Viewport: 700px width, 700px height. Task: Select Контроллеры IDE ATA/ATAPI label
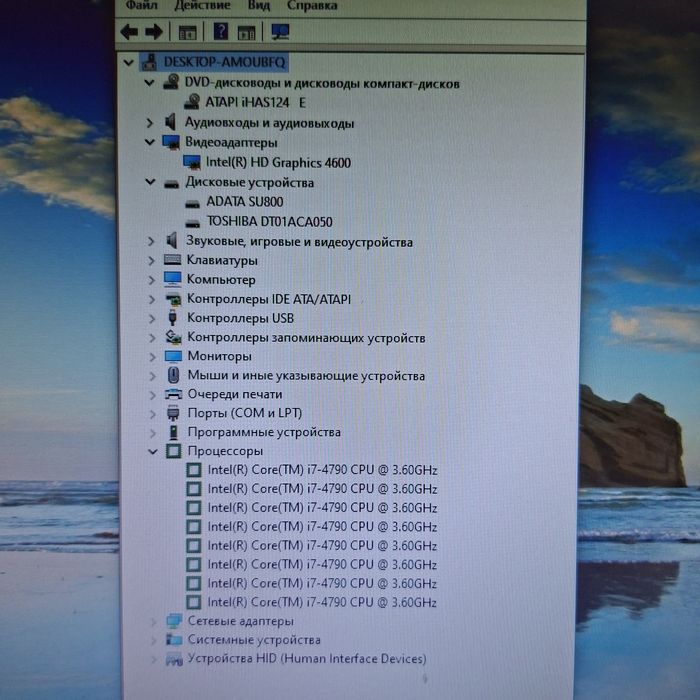[269, 299]
